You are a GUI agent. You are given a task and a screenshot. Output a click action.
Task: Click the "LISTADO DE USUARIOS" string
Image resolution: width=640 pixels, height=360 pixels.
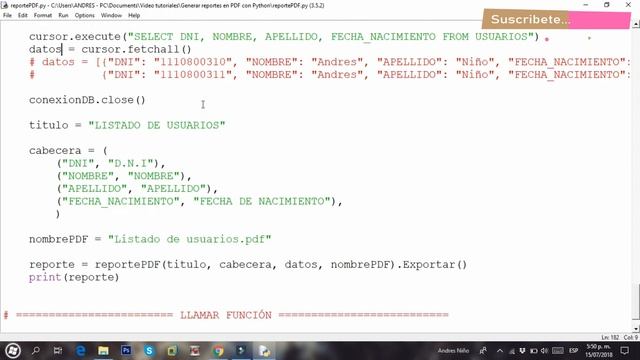tap(157, 125)
